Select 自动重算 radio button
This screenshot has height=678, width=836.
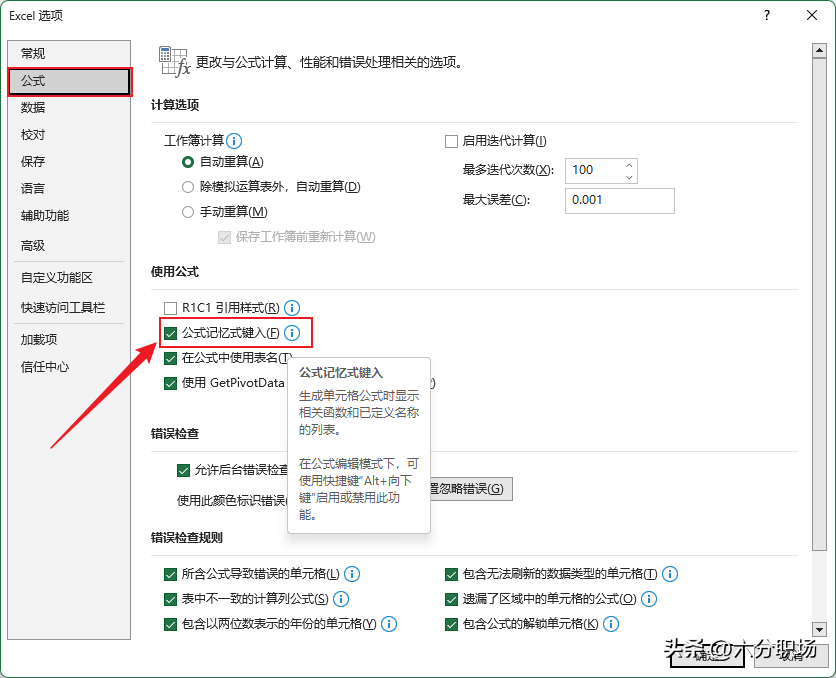188,162
